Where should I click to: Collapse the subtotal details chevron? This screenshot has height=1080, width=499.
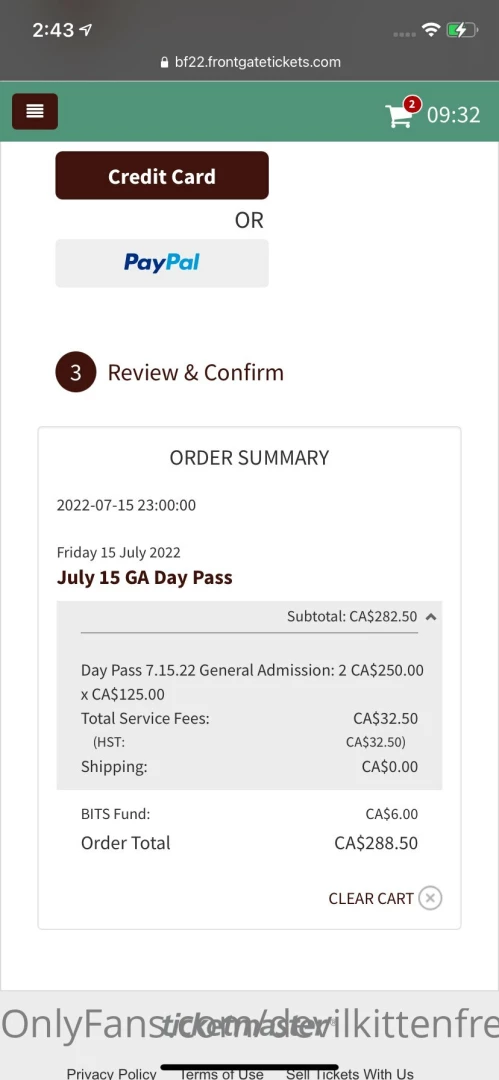431,617
